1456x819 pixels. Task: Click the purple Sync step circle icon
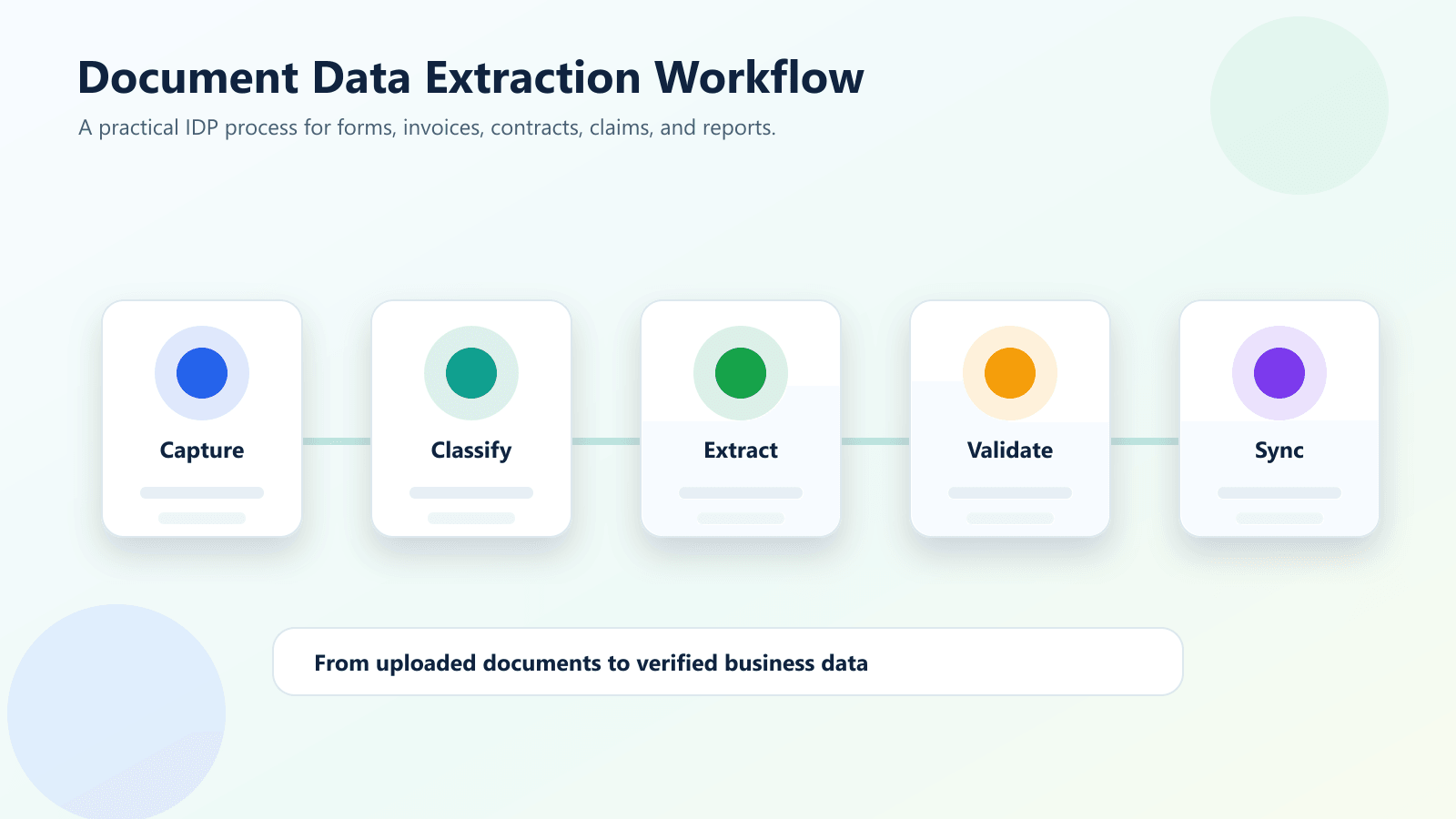[1279, 373]
